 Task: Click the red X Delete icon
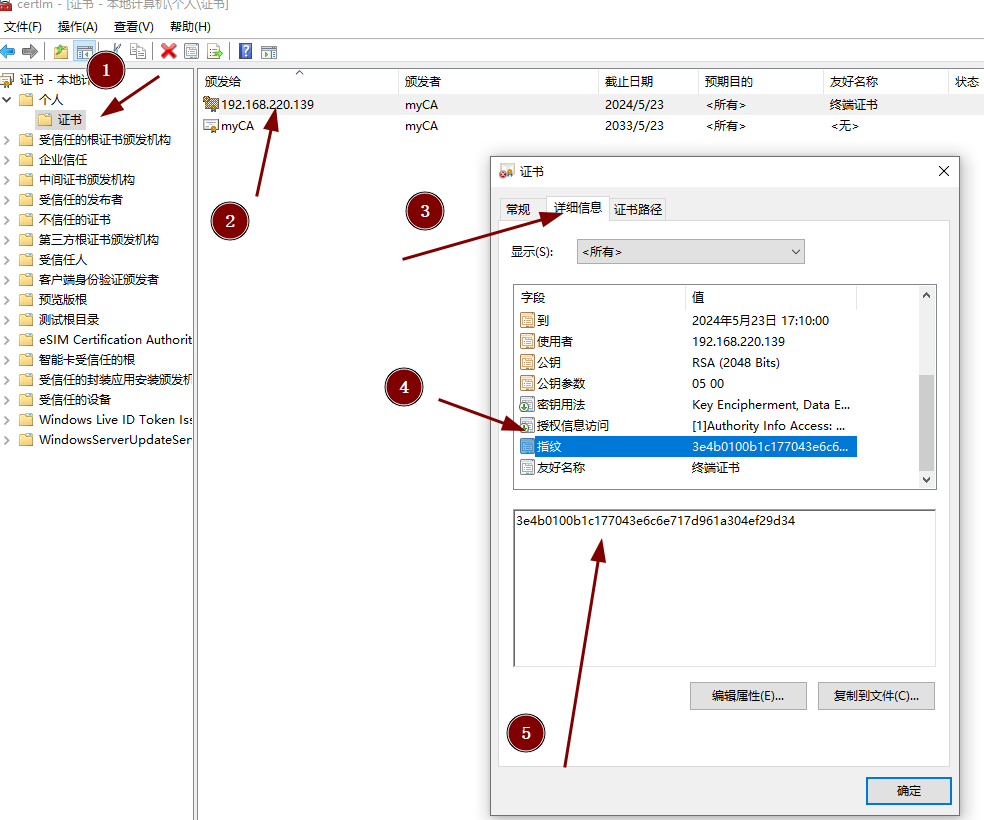click(168, 51)
